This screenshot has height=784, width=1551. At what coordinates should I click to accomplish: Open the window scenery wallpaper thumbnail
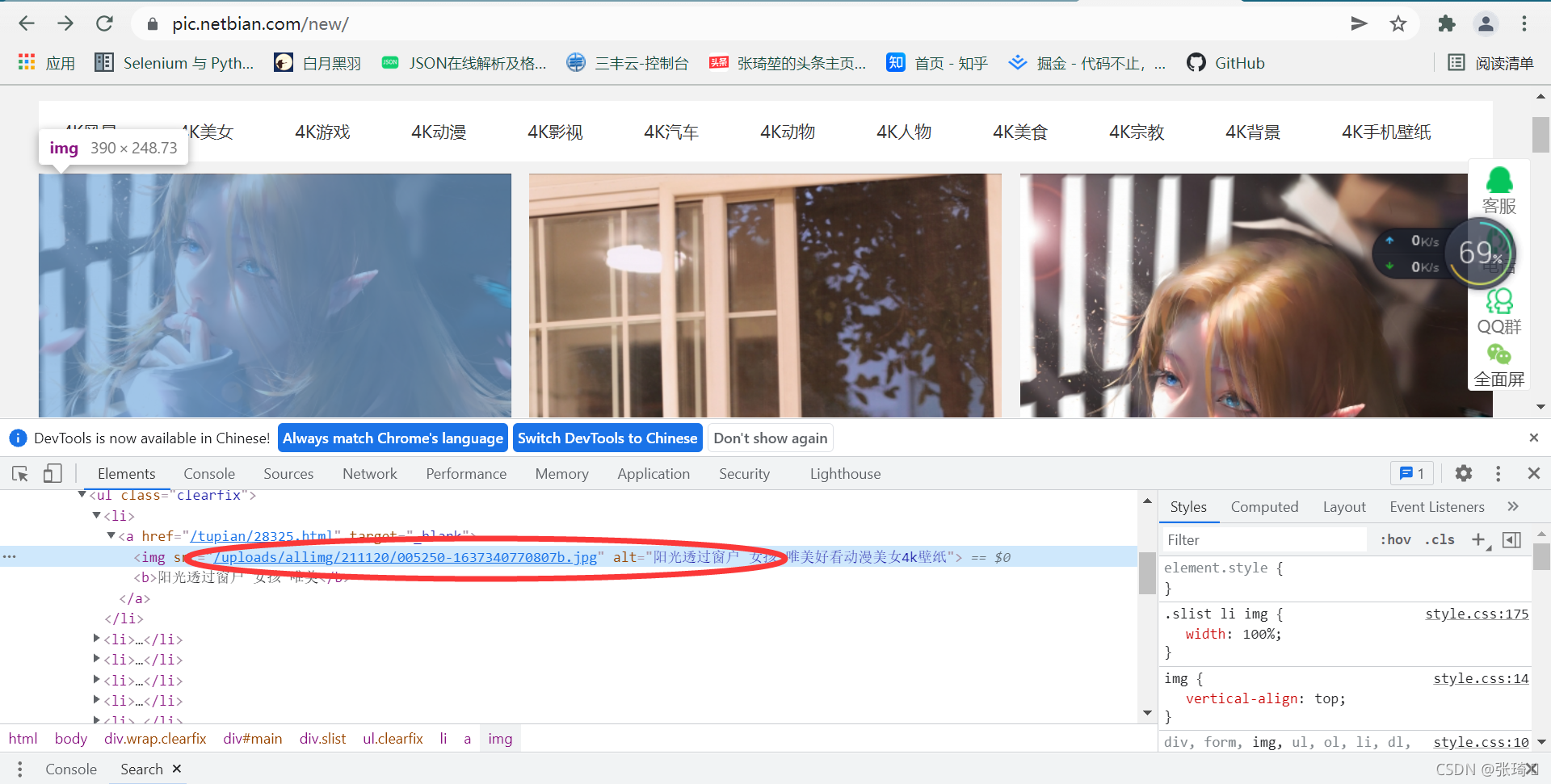point(765,296)
